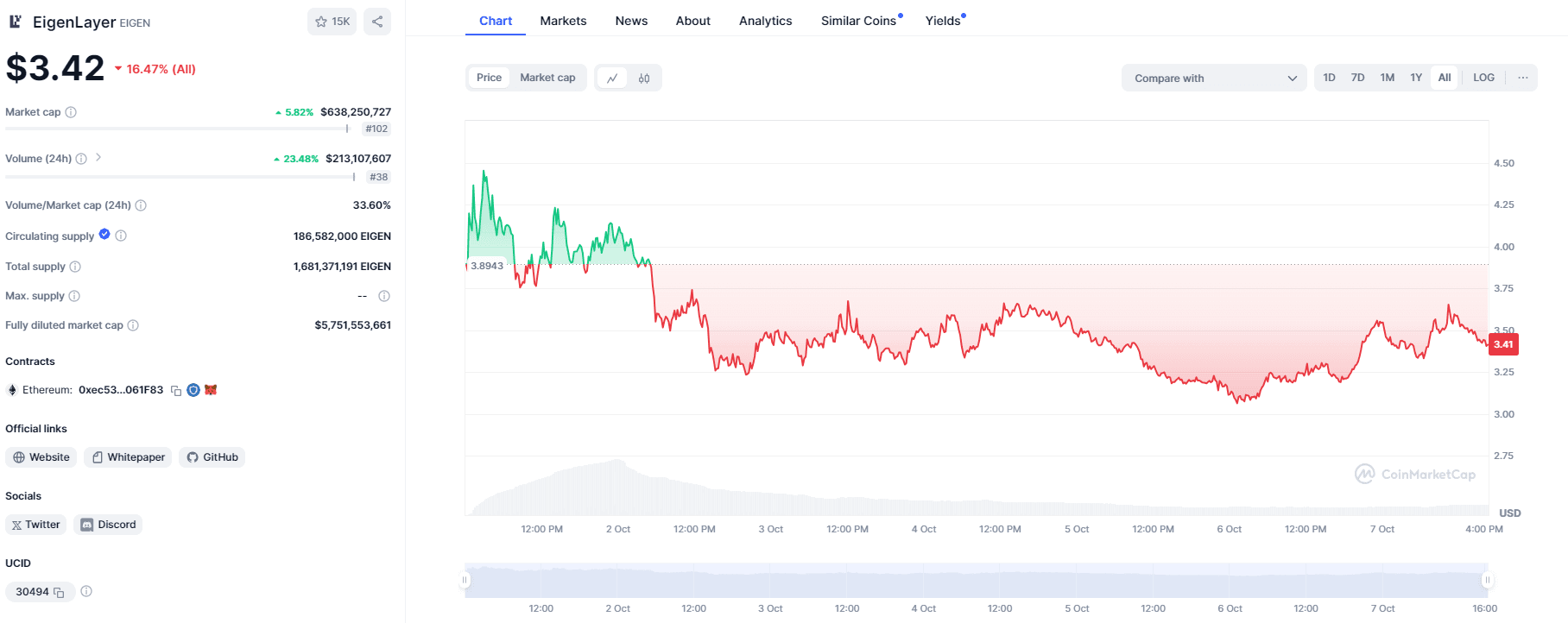The width and height of the screenshot is (1568, 623).
Task: Click fully diluted value $5,751,553,661
Action: click(x=353, y=325)
